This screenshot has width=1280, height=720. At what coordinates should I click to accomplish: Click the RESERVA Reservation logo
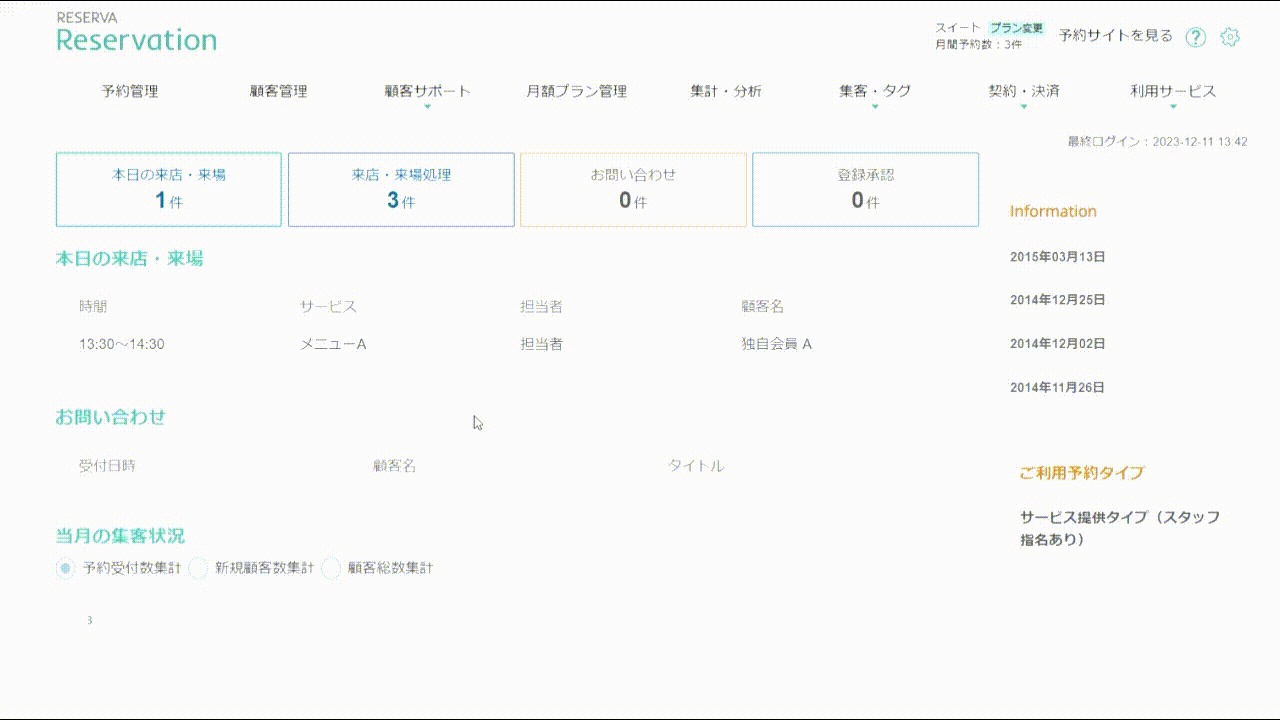pos(136,33)
